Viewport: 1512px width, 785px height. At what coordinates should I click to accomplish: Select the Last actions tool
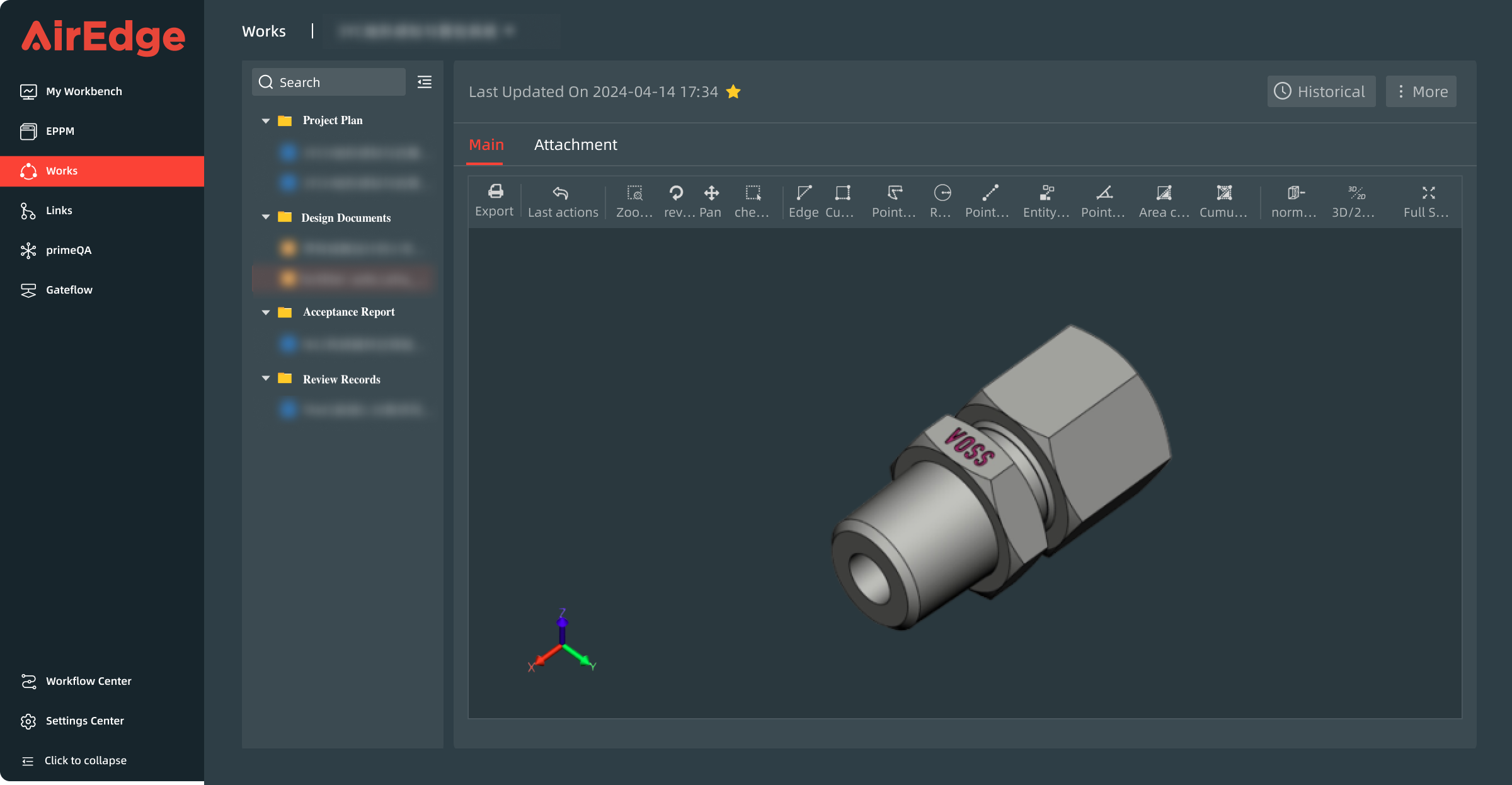click(x=562, y=199)
